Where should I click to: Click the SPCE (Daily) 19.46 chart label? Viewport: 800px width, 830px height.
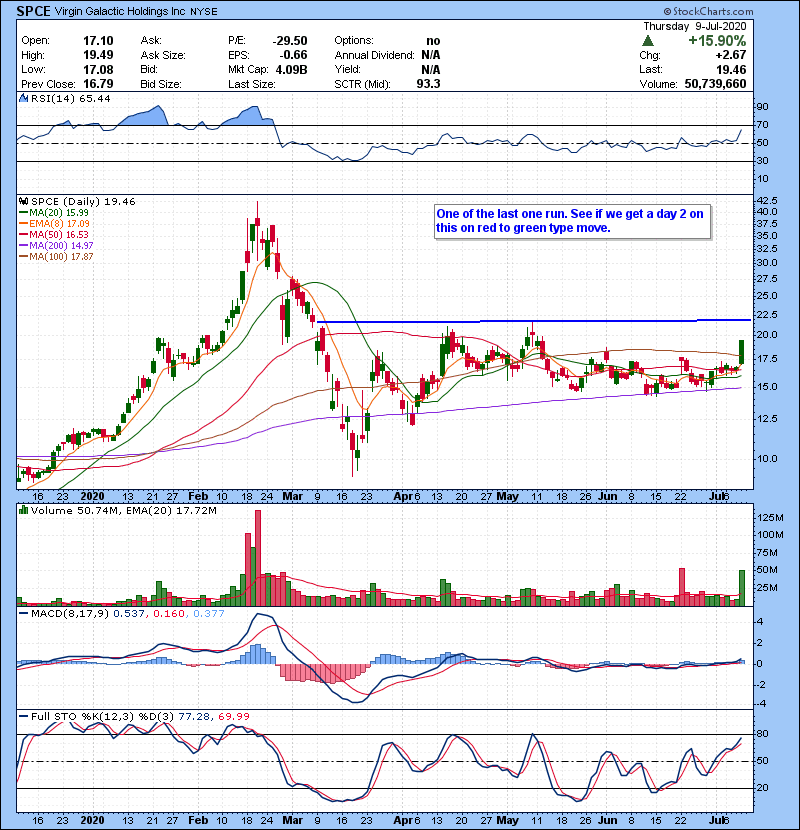83,202
